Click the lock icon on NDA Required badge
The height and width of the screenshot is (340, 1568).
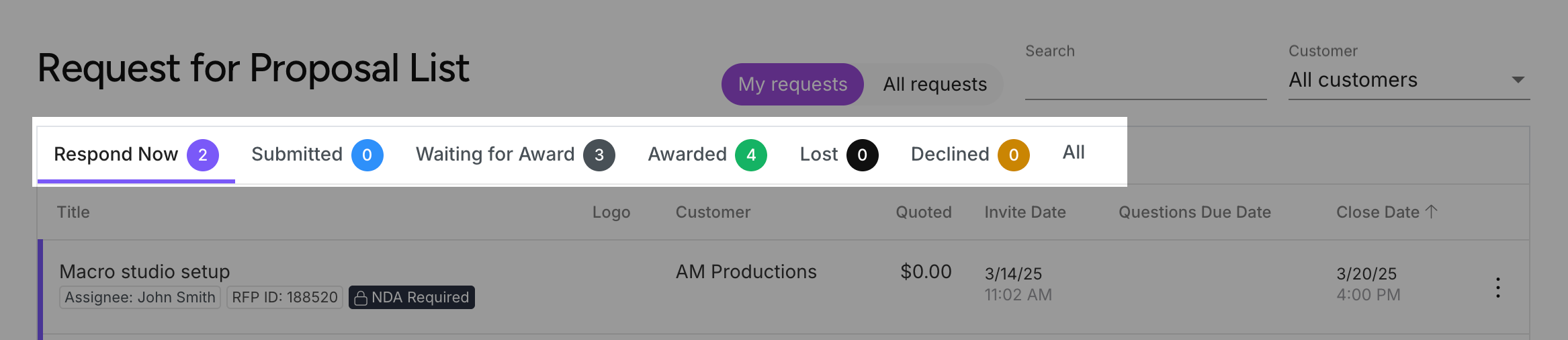(361, 298)
